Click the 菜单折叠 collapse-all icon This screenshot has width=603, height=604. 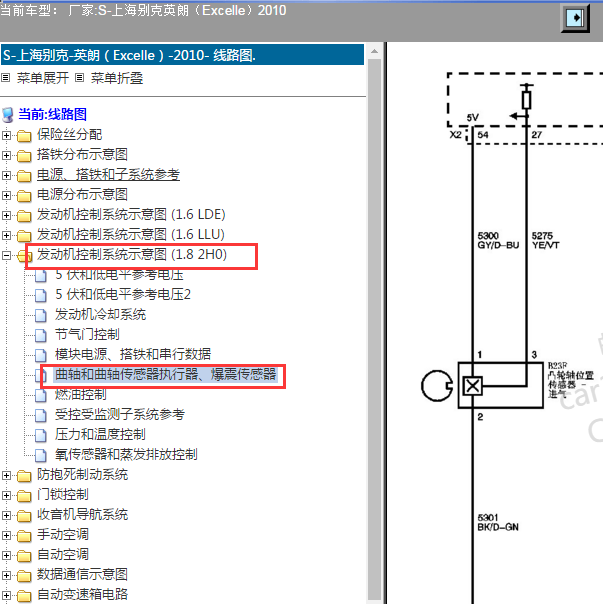point(79,78)
